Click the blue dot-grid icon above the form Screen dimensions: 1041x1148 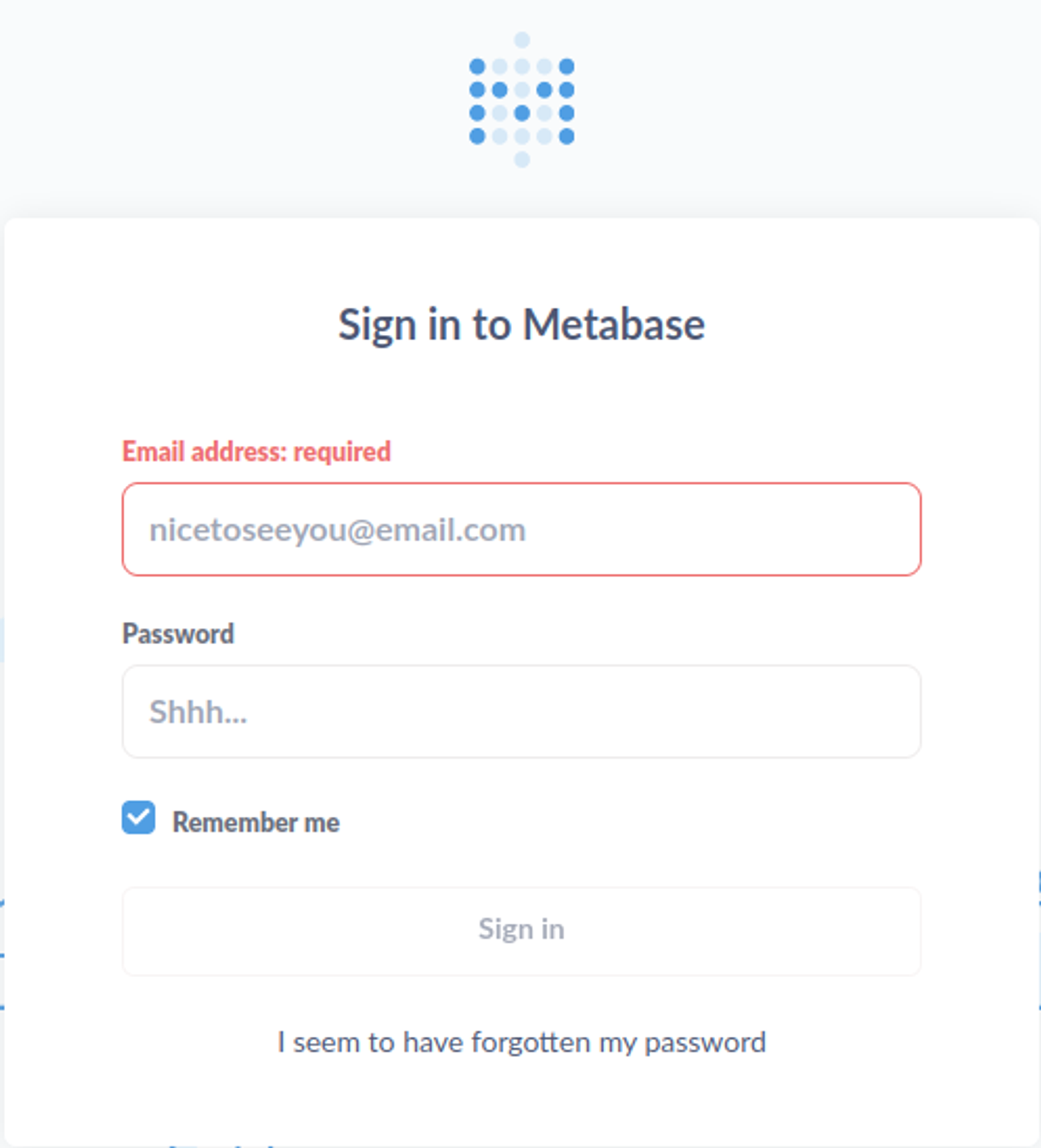click(522, 100)
